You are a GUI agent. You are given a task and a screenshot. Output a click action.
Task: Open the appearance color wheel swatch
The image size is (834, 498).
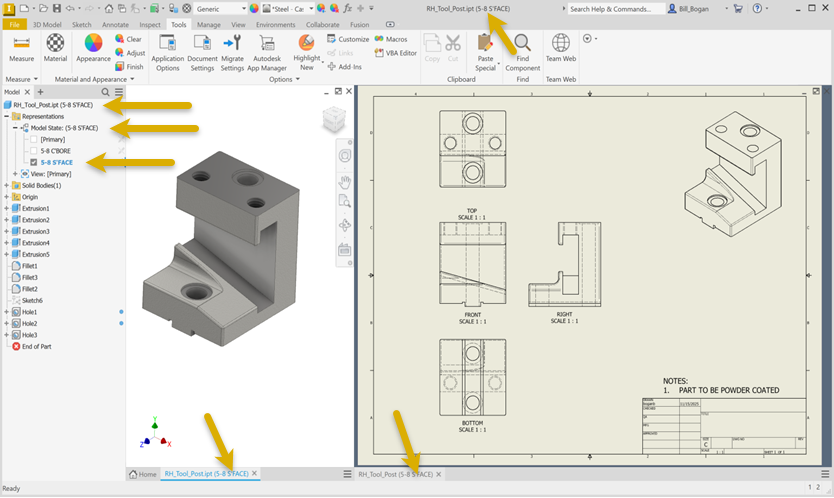(254, 9)
